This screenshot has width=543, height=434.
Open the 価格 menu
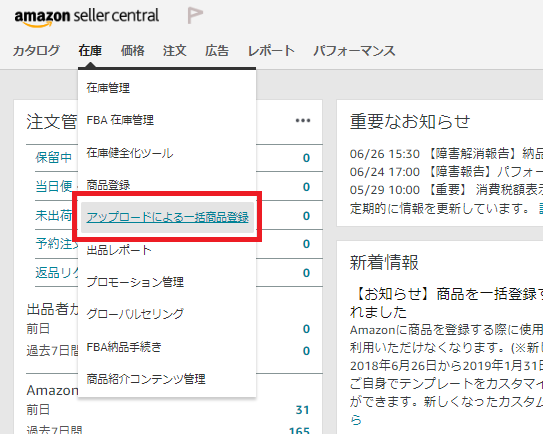point(132,51)
